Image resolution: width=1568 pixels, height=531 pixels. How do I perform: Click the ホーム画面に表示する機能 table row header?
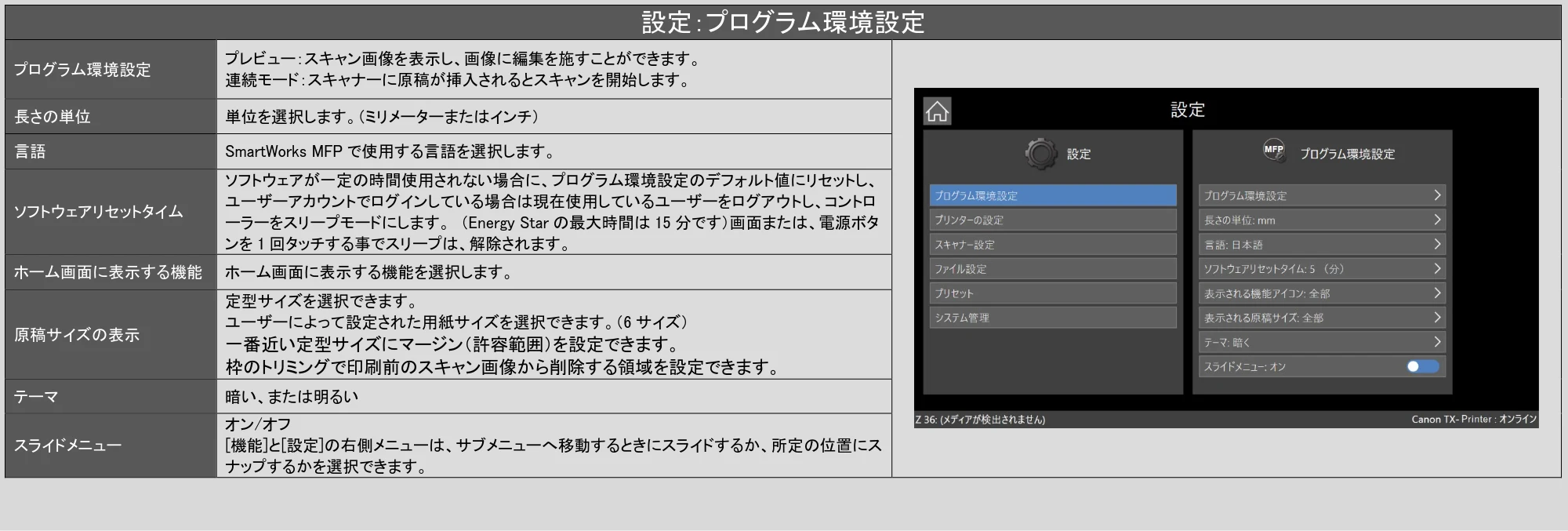coord(107,272)
